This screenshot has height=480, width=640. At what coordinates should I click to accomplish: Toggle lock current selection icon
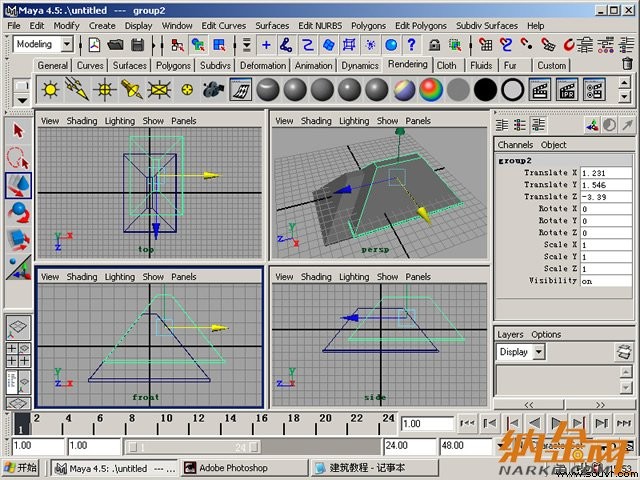(x=434, y=44)
